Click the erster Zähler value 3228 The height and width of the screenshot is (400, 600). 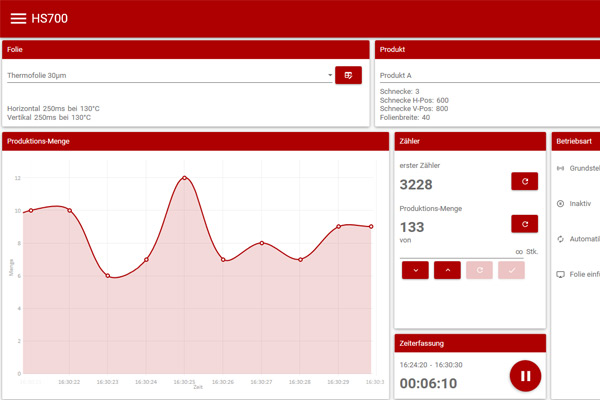tap(416, 184)
